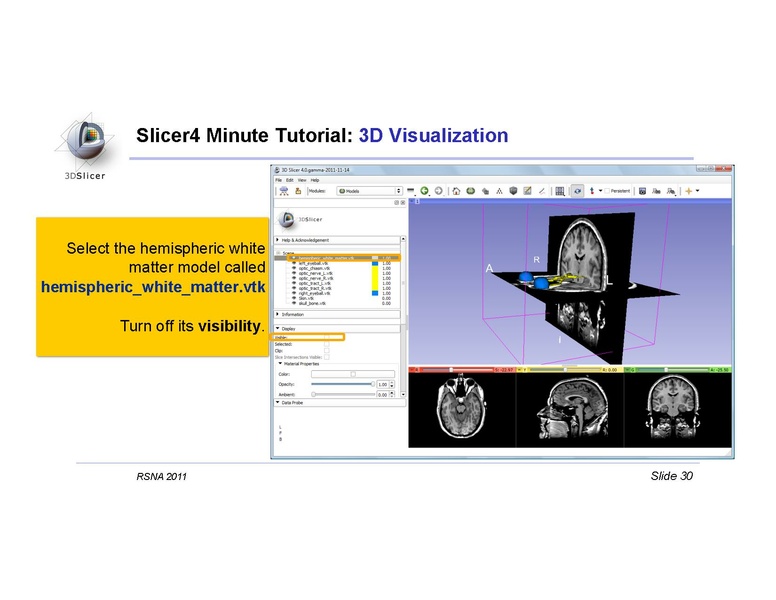Toggle the Persistent checkbox
Viewport: 776px width, 600px height.
click(x=607, y=191)
